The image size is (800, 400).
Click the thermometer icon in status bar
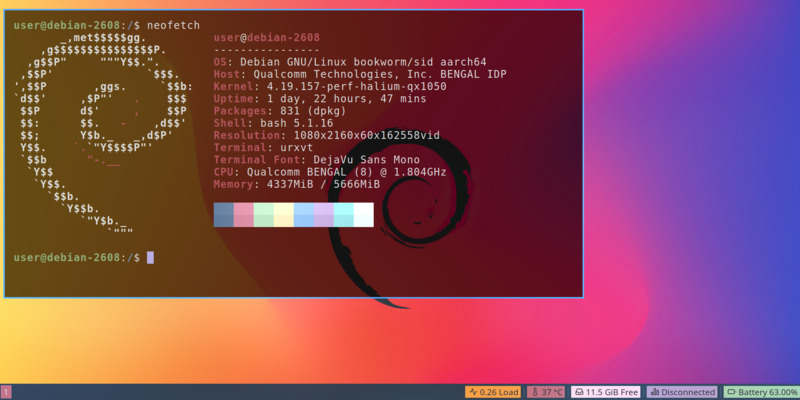535,392
